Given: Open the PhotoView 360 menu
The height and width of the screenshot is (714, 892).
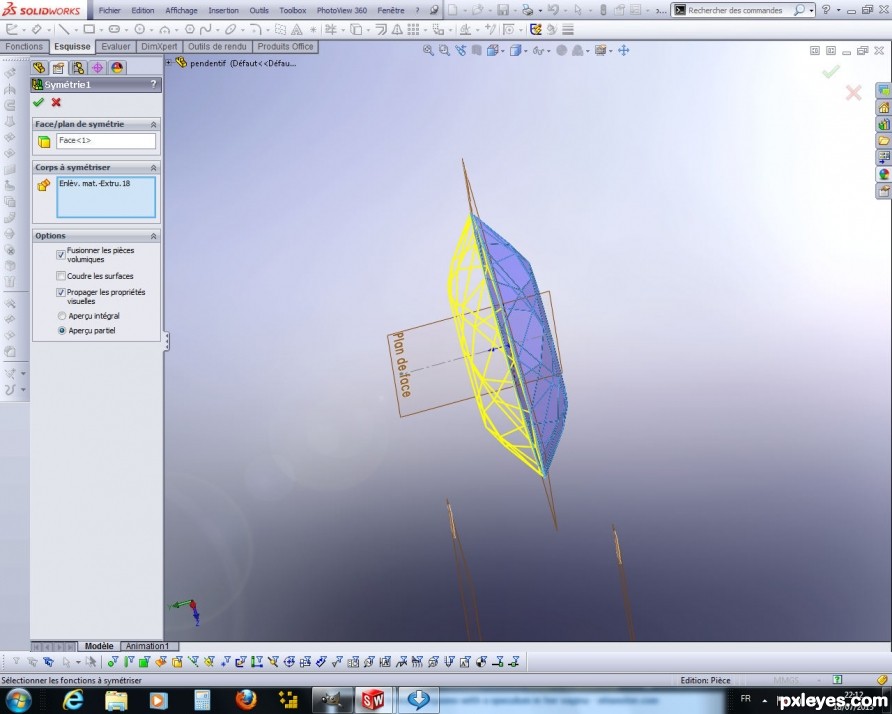Looking at the screenshot, I should pos(342,10).
